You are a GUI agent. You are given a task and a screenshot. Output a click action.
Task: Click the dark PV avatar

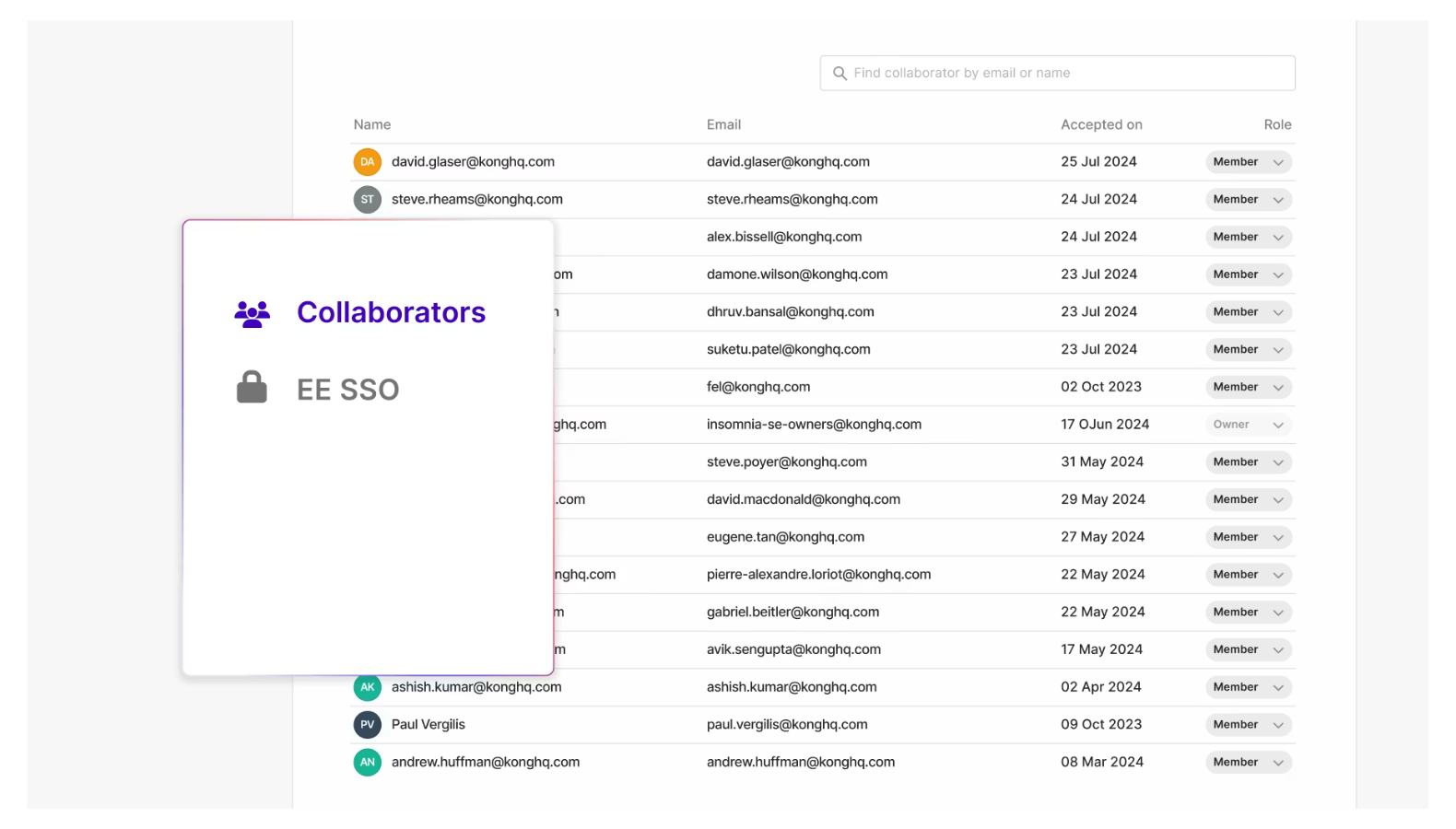(368, 725)
